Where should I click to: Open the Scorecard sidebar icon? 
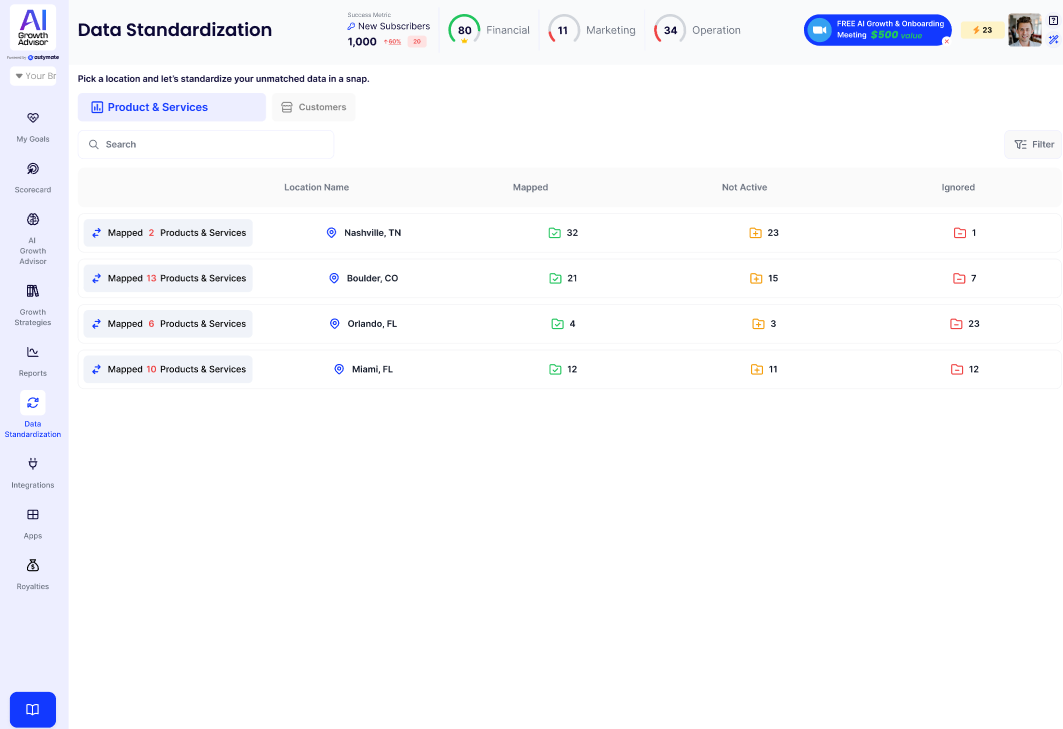coord(32,170)
